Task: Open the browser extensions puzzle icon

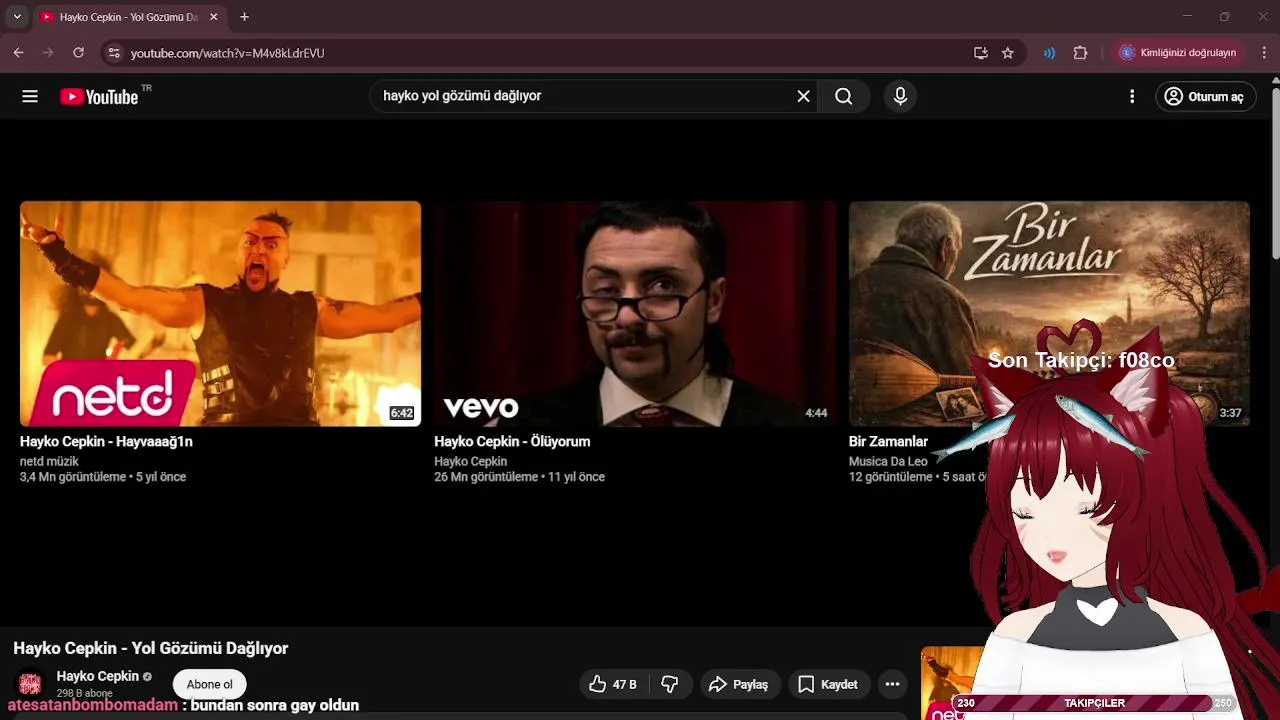Action: [x=1080, y=53]
